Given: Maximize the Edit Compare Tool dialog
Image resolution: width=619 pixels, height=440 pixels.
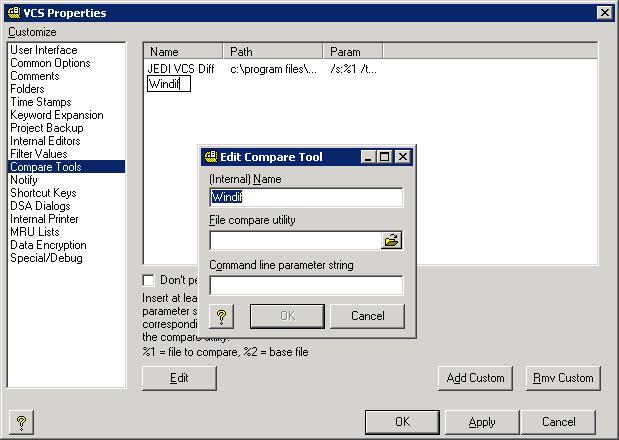Looking at the screenshot, I should pos(384,157).
